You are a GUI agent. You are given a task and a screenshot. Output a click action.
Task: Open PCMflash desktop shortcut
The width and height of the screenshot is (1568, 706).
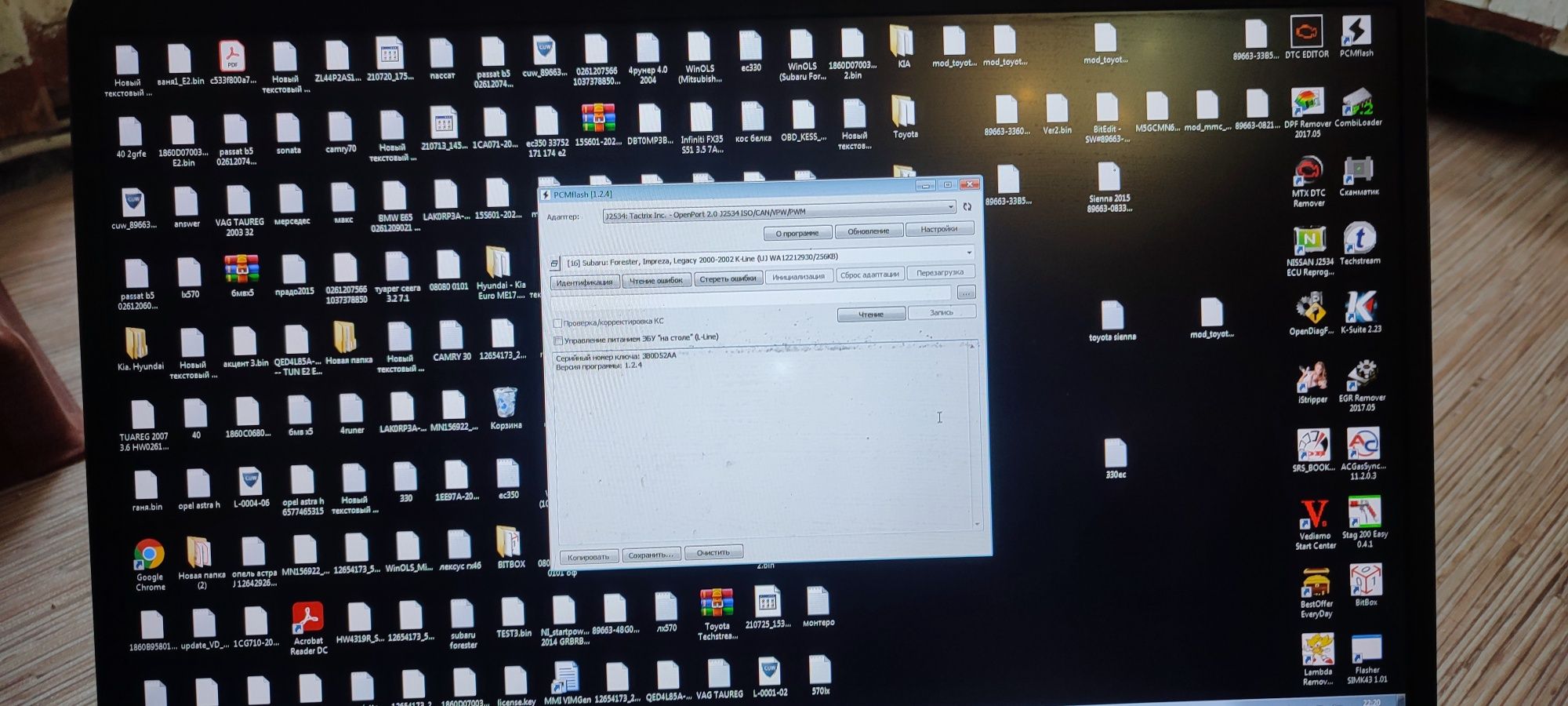pos(1356,36)
